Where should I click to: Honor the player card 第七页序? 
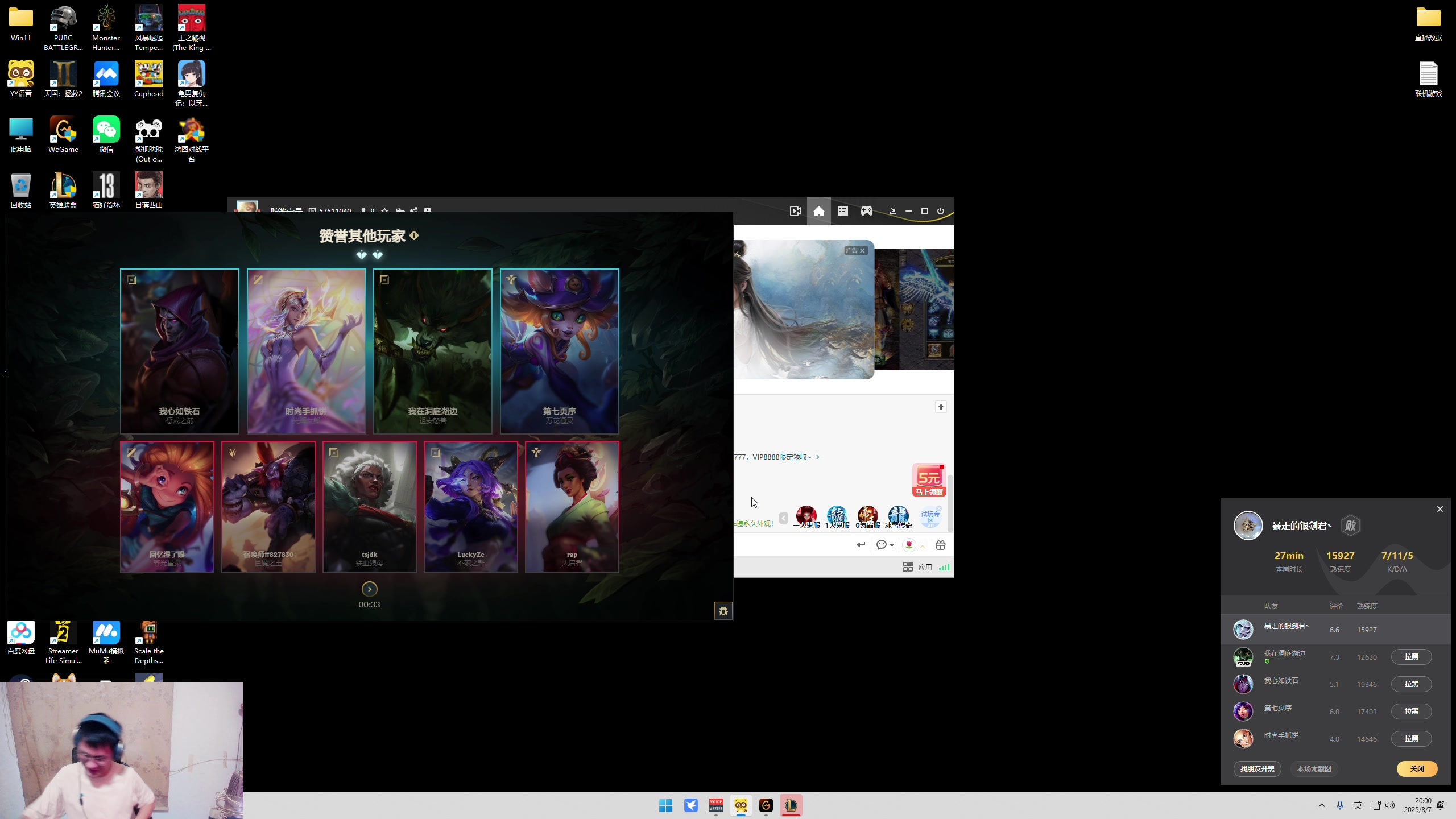coord(560,351)
